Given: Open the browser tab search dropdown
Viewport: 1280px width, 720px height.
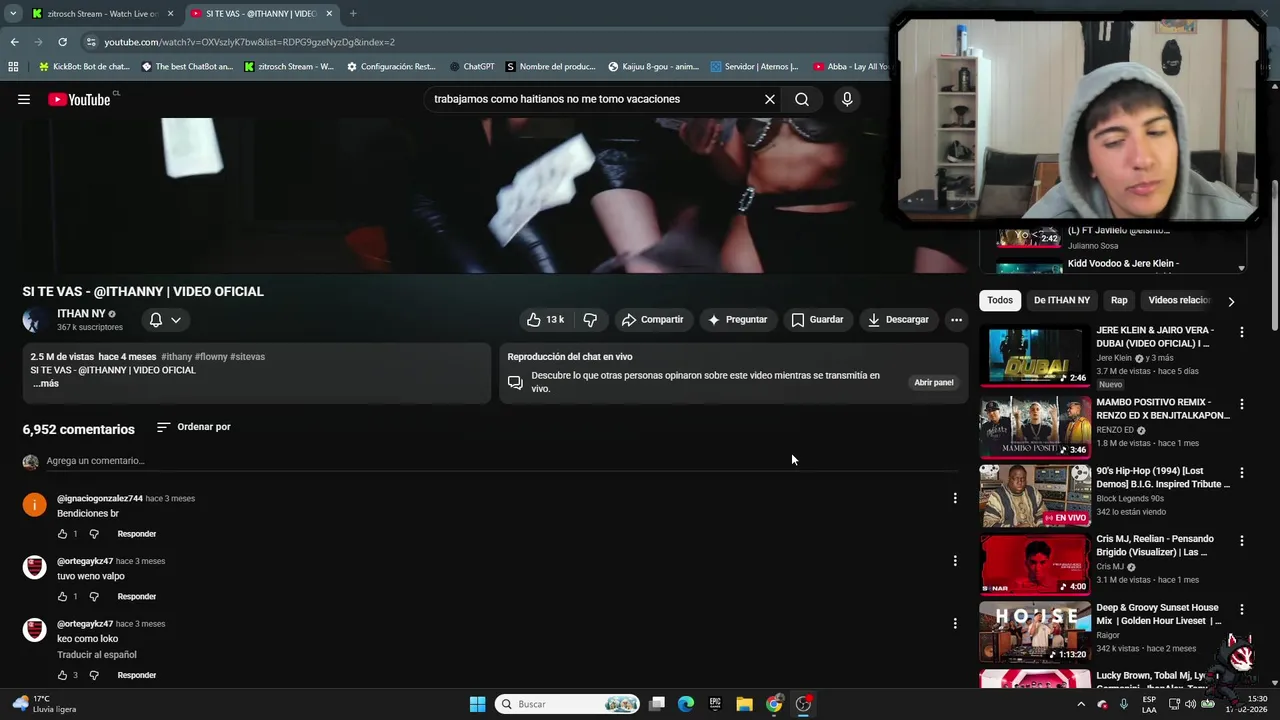Looking at the screenshot, I should coord(12,14).
